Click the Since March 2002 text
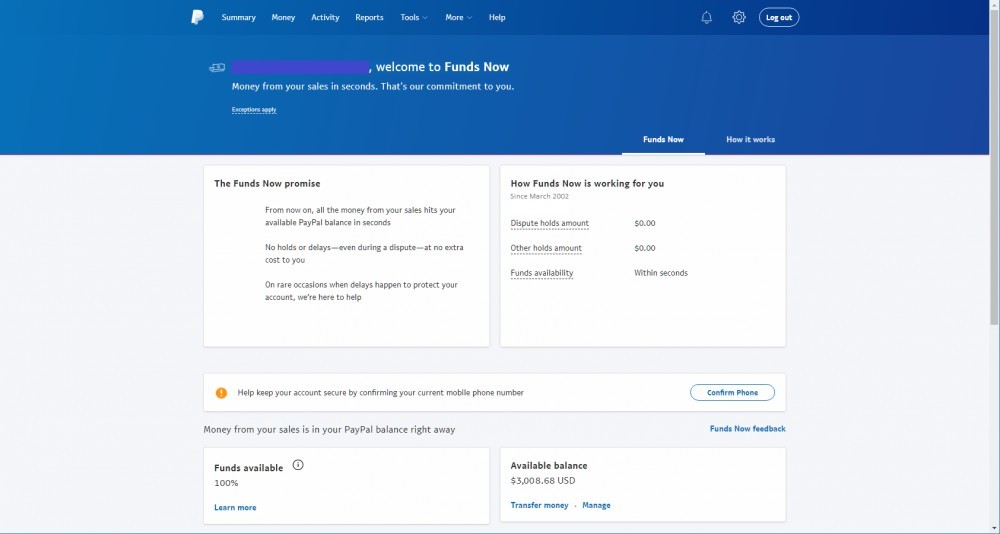Image resolution: width=1000 pixels, height=534 pixels. (540, 197)
